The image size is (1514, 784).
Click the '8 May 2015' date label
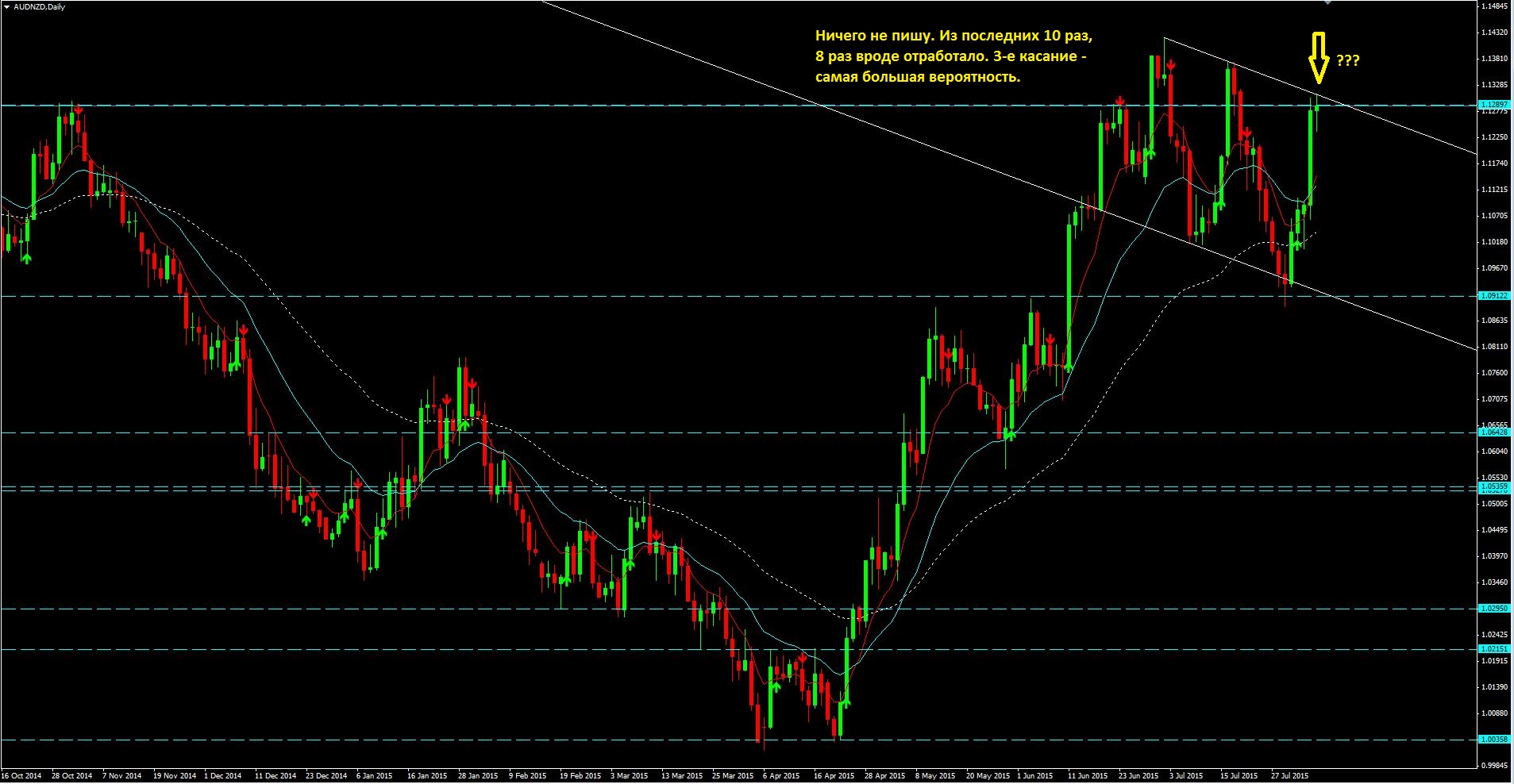coord(935,776)
